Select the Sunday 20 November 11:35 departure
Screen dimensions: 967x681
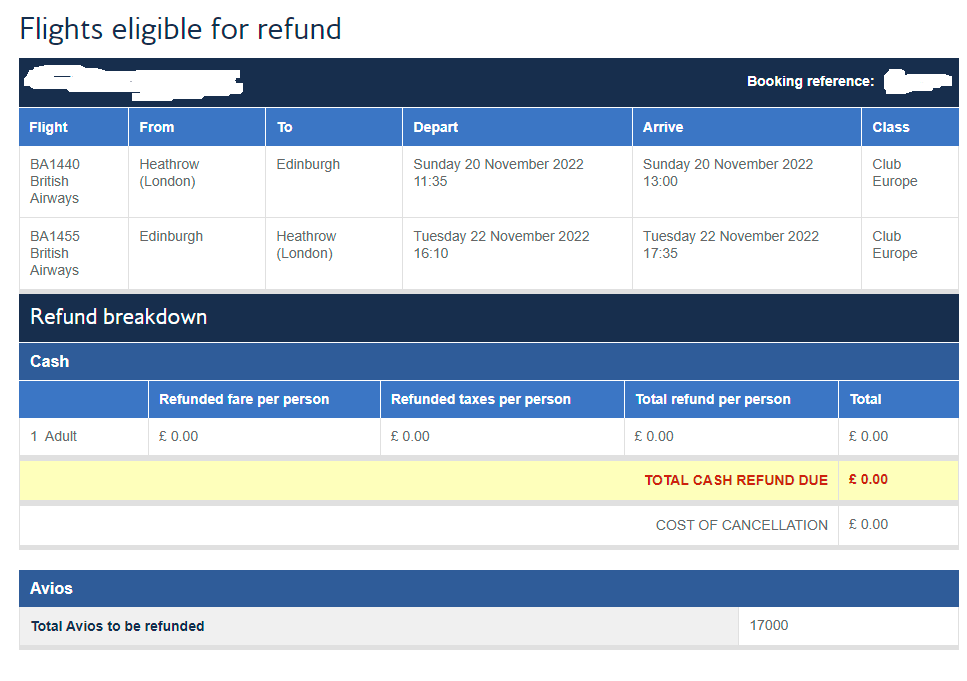[498, 173]
